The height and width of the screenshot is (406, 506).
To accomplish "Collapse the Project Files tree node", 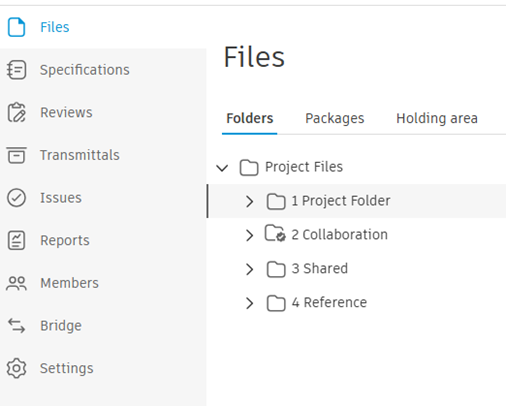I will tap(222, 168).
